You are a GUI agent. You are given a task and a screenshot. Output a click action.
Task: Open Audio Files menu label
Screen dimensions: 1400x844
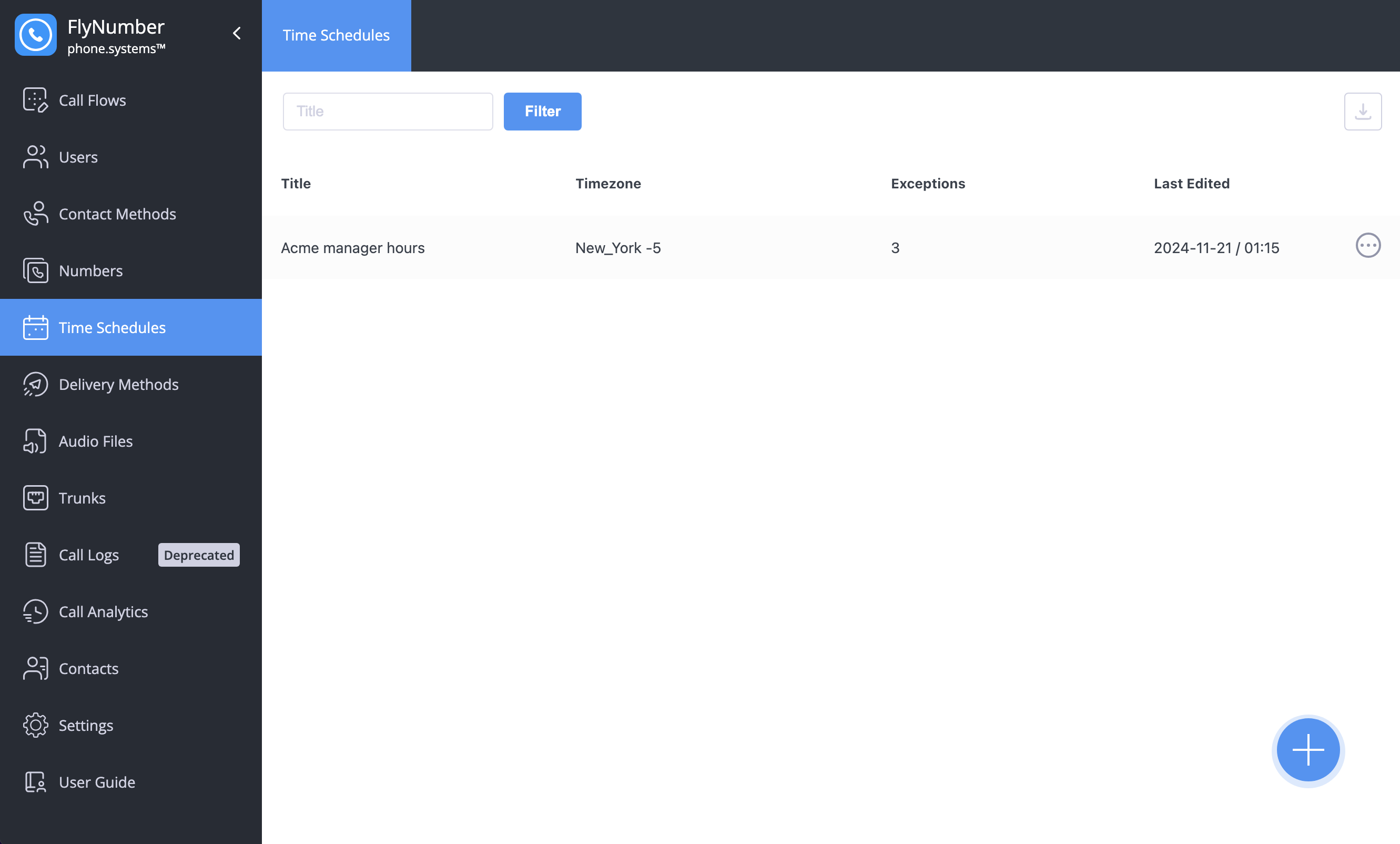point(96,441)
